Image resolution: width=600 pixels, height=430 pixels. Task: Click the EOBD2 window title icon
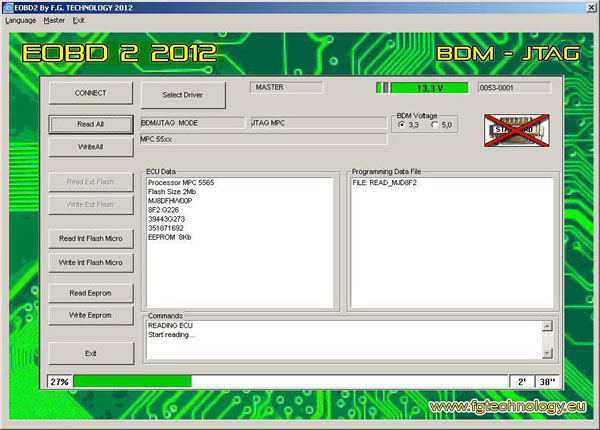(x=8, y=7)
